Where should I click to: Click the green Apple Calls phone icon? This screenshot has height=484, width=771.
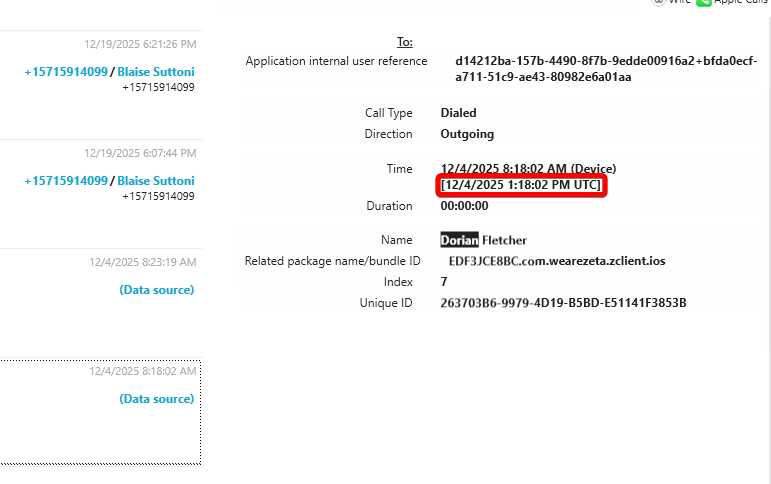click(704, 2)
